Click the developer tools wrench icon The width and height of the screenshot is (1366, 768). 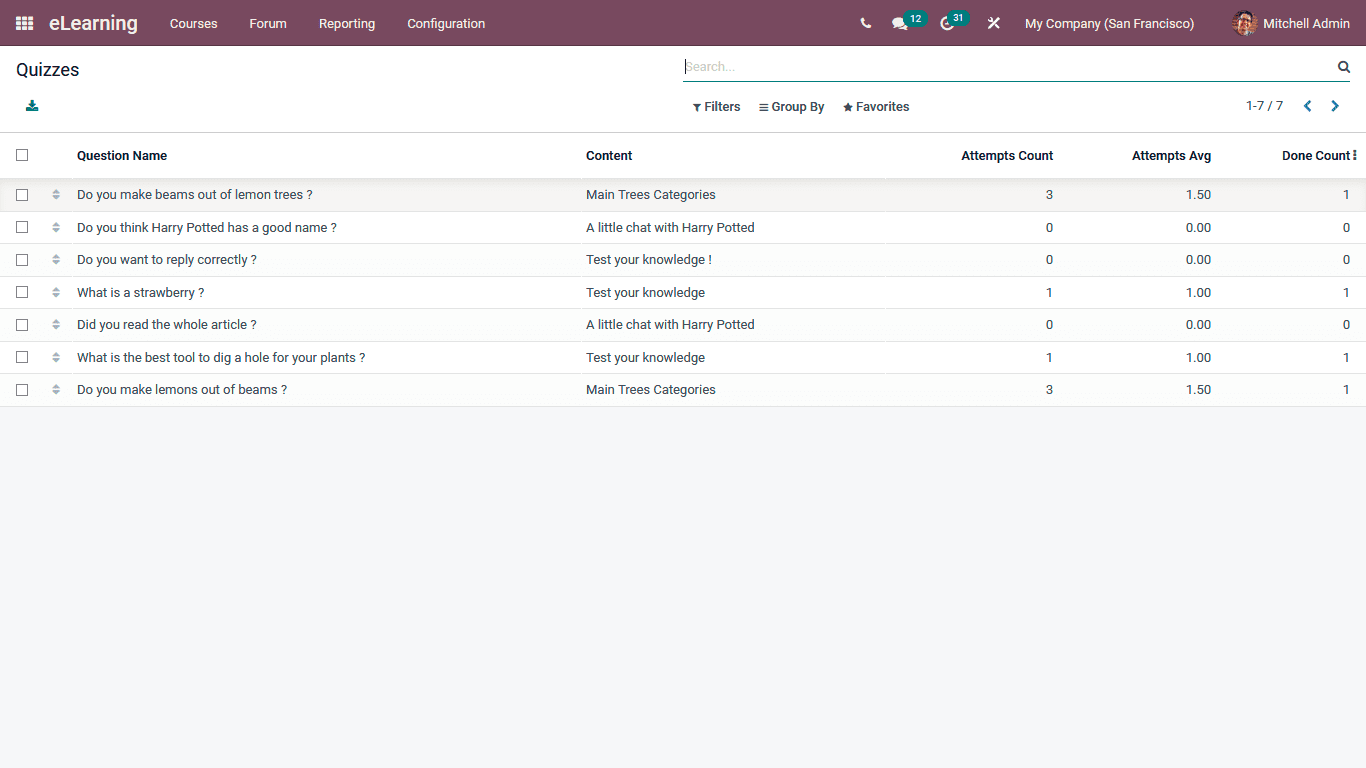(x=993, y=23)
